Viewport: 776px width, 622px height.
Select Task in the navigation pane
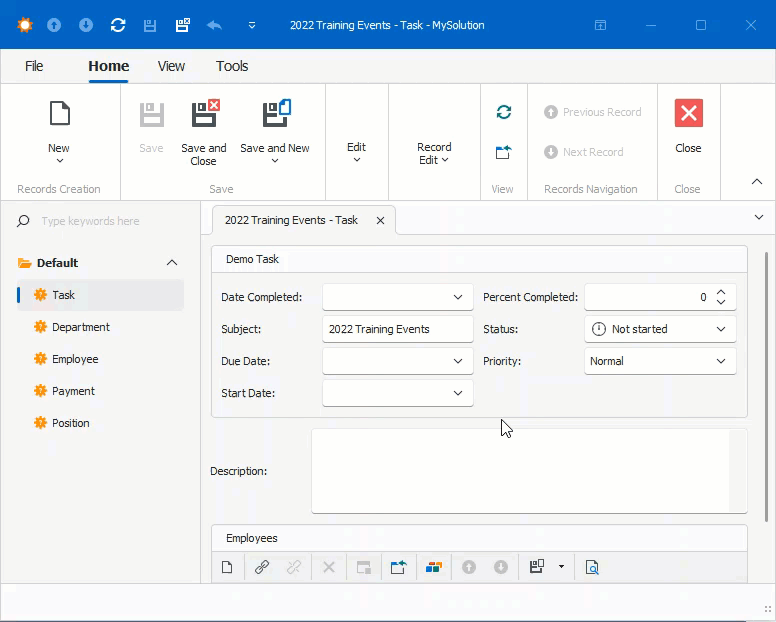(100, 295)
